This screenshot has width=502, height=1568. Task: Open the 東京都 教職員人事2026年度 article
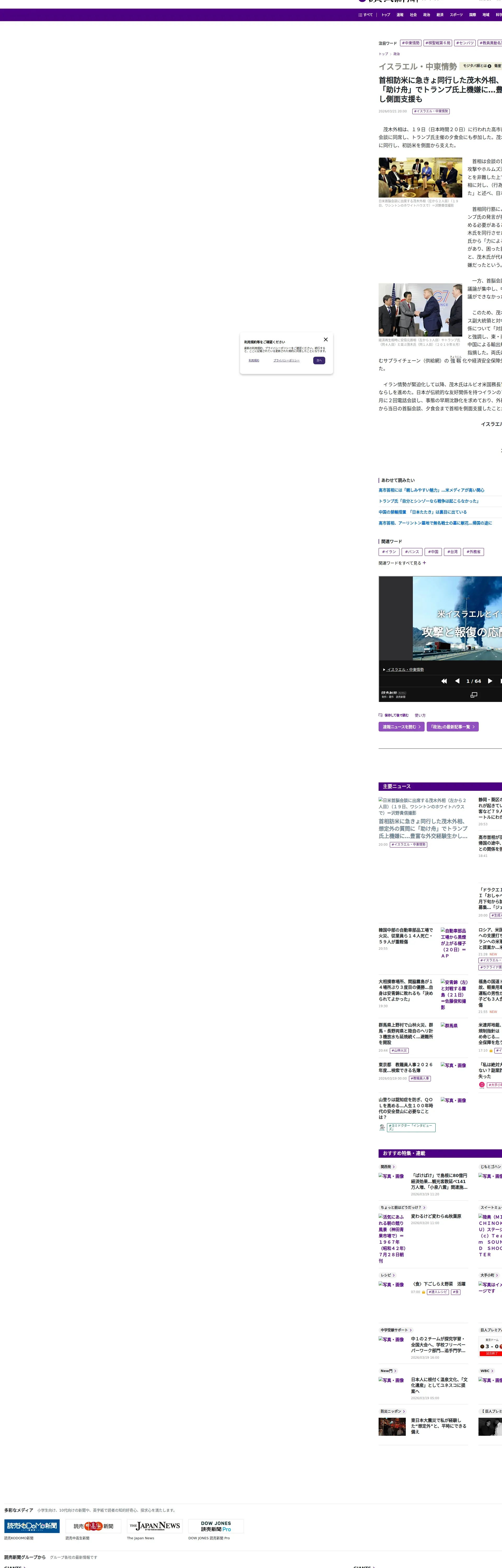(406, 1067)
